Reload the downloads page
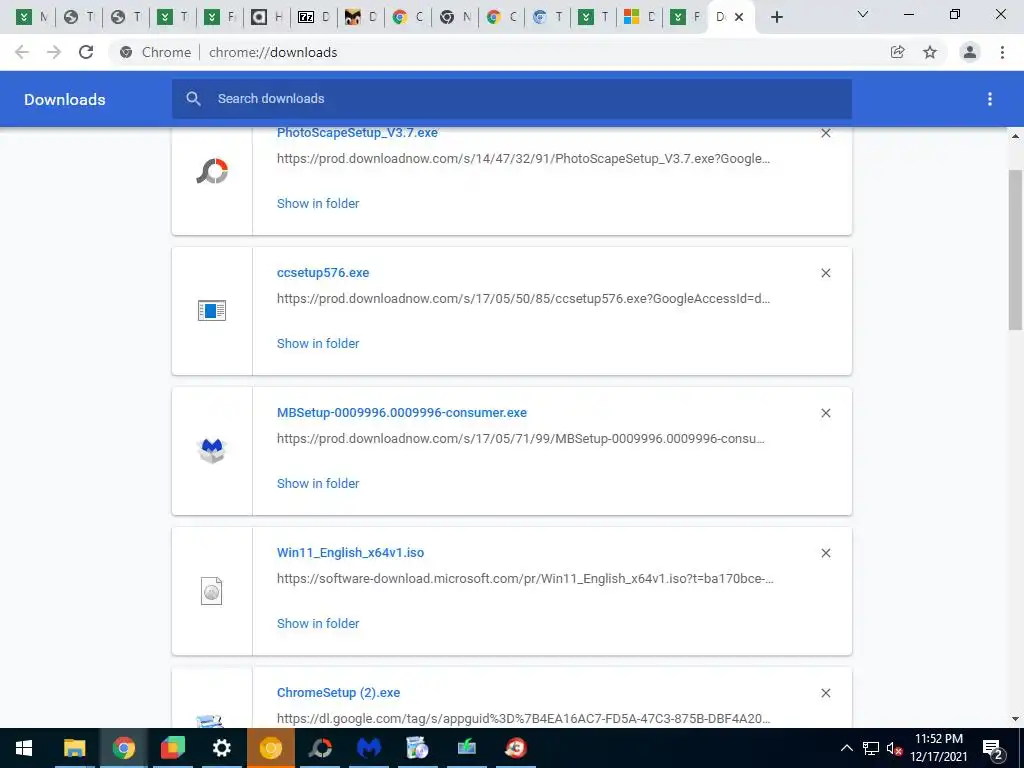Screen dimensions: 1024x768 click(x=86, y=52)
